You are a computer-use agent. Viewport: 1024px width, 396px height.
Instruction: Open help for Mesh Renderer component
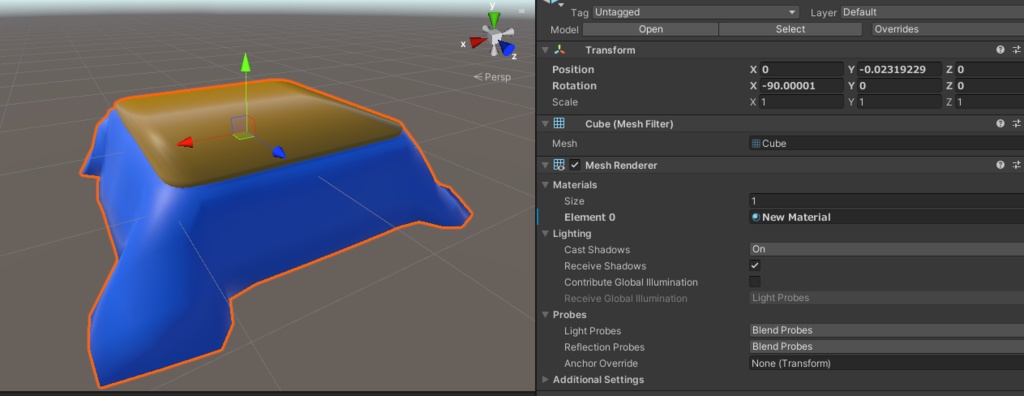pyautogui.click(x=1000, y=165)
